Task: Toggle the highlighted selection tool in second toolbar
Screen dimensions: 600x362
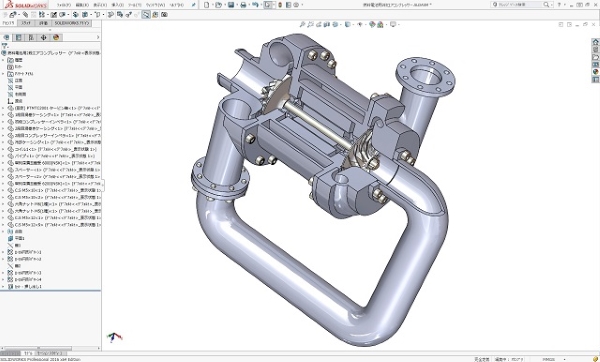Action: [x=146, y=15]
